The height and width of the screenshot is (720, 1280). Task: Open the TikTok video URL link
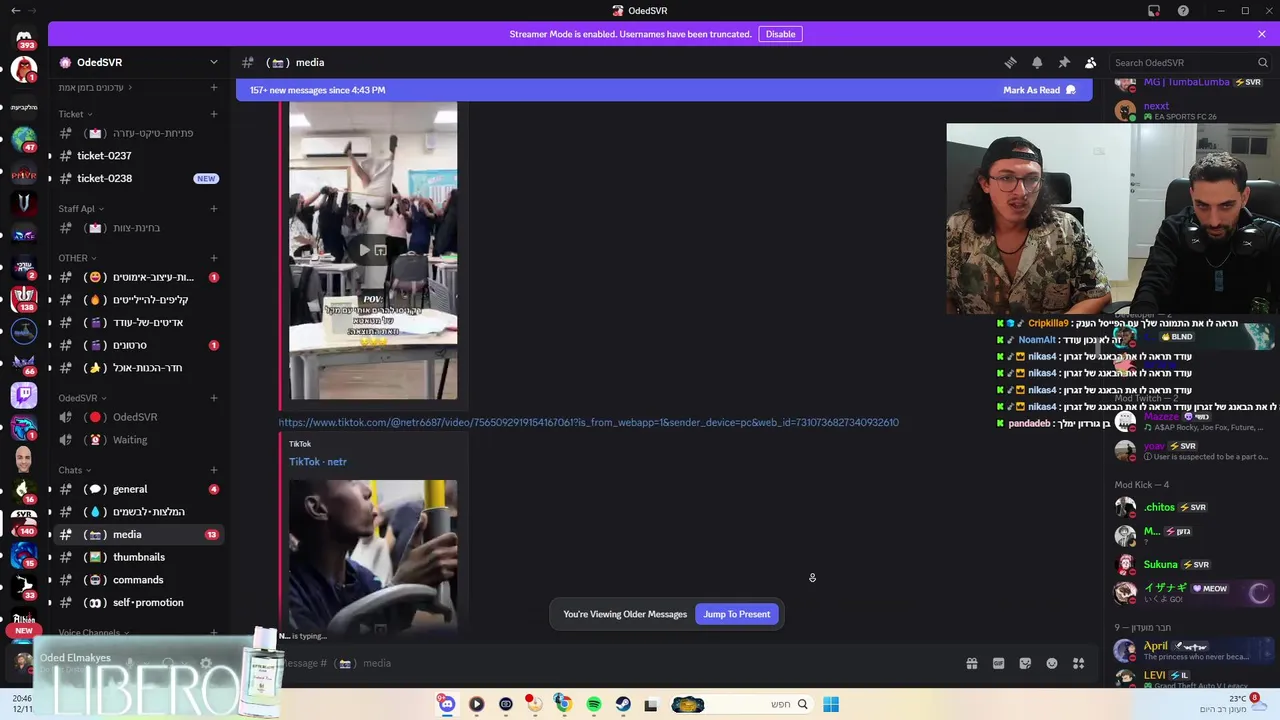588,422
